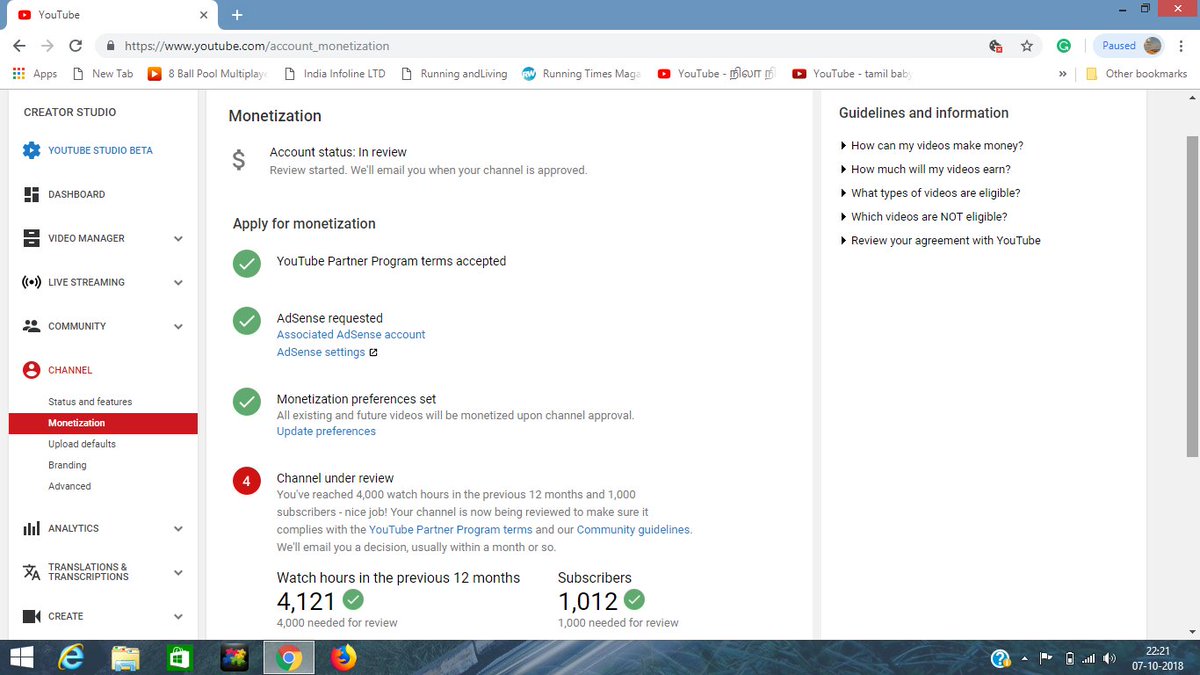The width and height of the screenshot is (1200, 675).
Task: Expand the Live Streaming chevron
Action: [178, 282]
